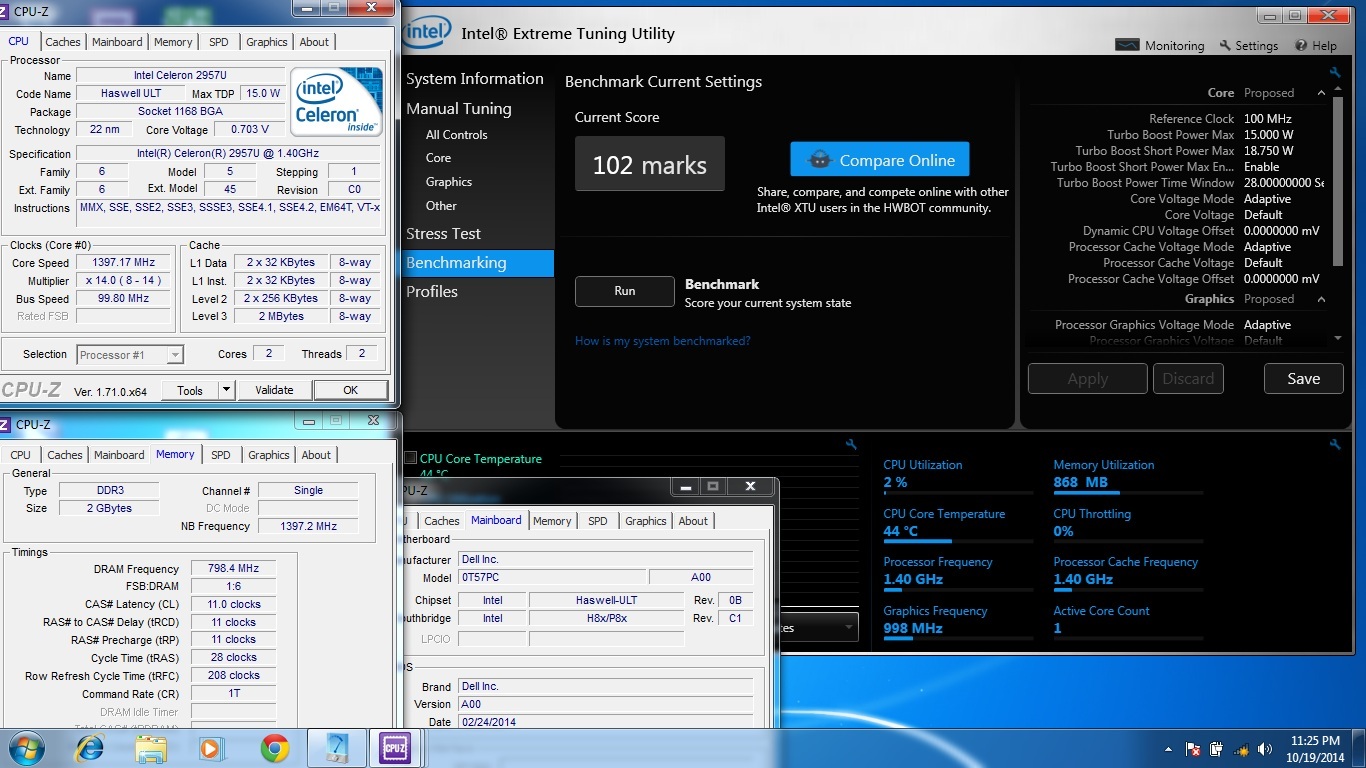Click the '102 marks' score box
Image resolution: width=1366 pixels, height=768 pixels.
pyautogui.click(x=650, y=164)
